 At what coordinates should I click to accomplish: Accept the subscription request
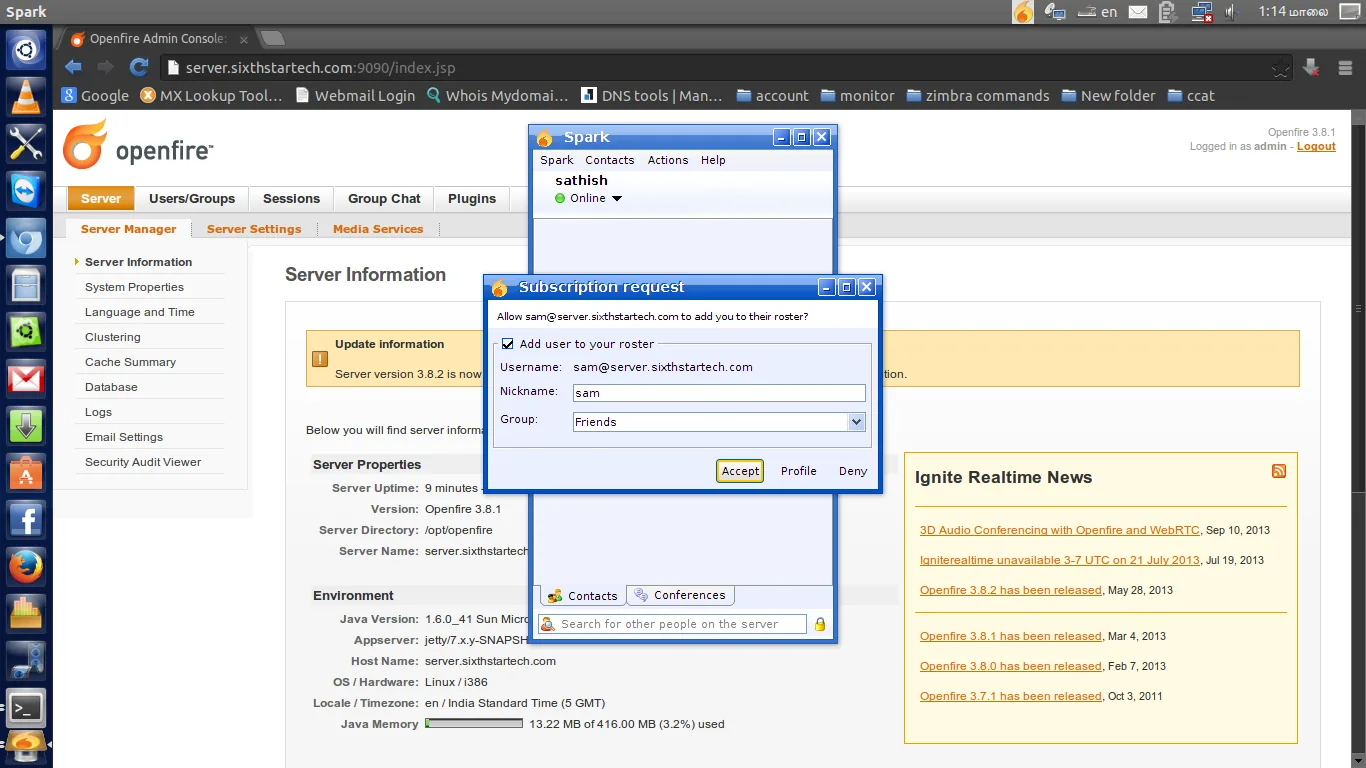pos(740,471)
